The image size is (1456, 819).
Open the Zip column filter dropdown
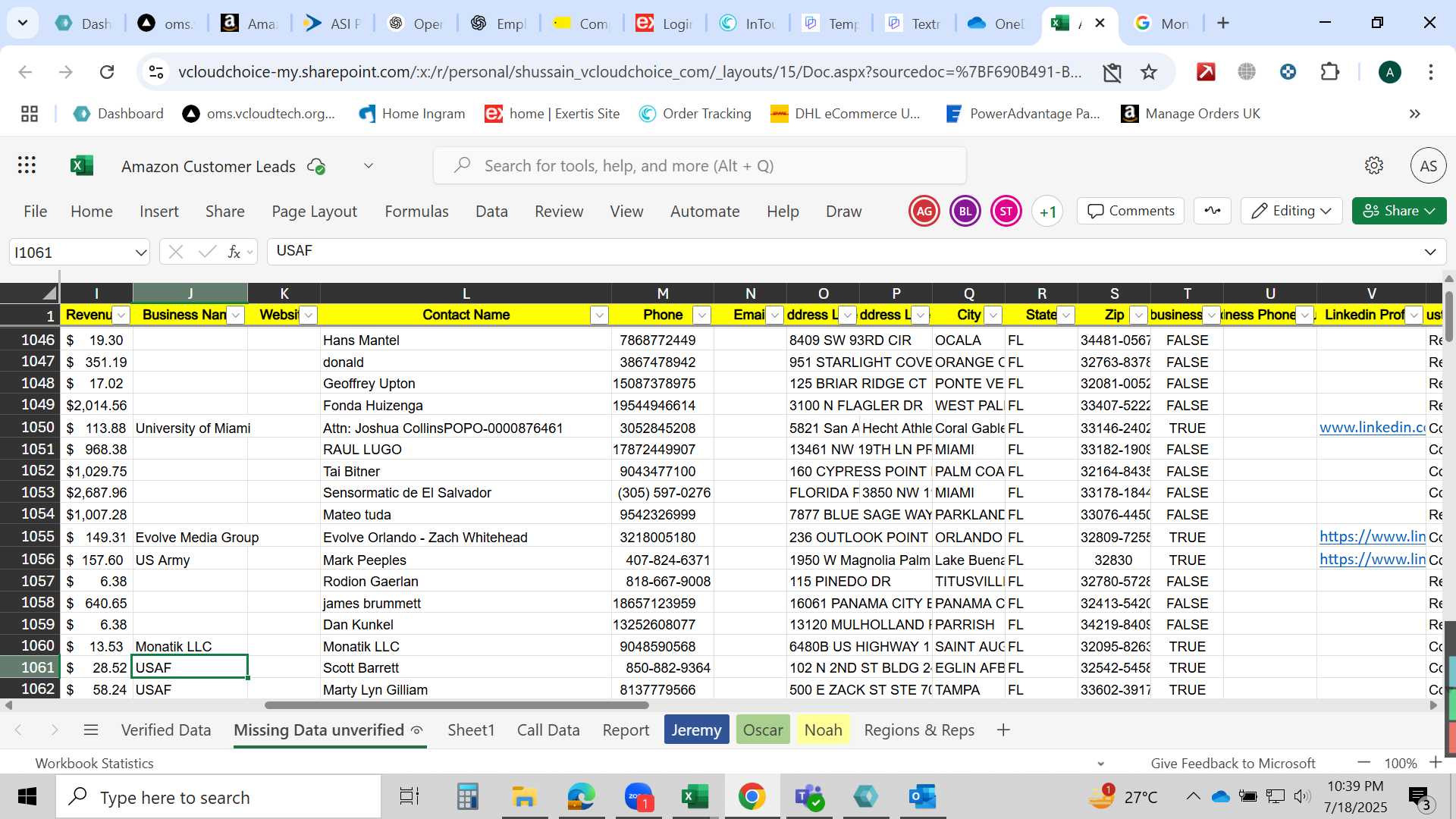click(x=1138, y=315)
